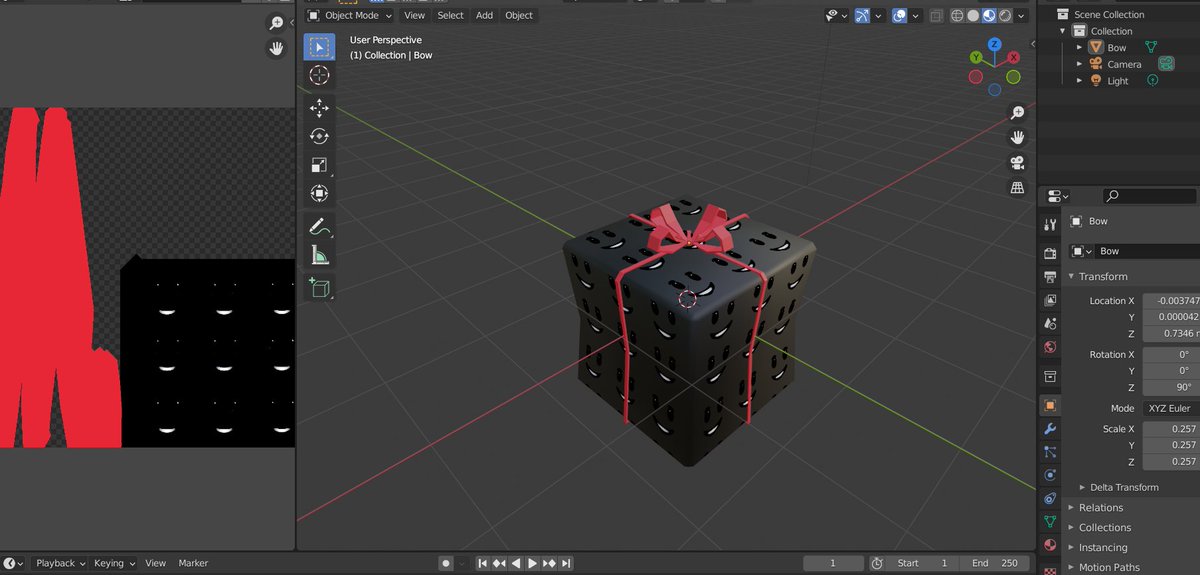Switch perspective/orthographic grid icon
Viewport: 1200px width, 575px height.
click(1017, 188)
